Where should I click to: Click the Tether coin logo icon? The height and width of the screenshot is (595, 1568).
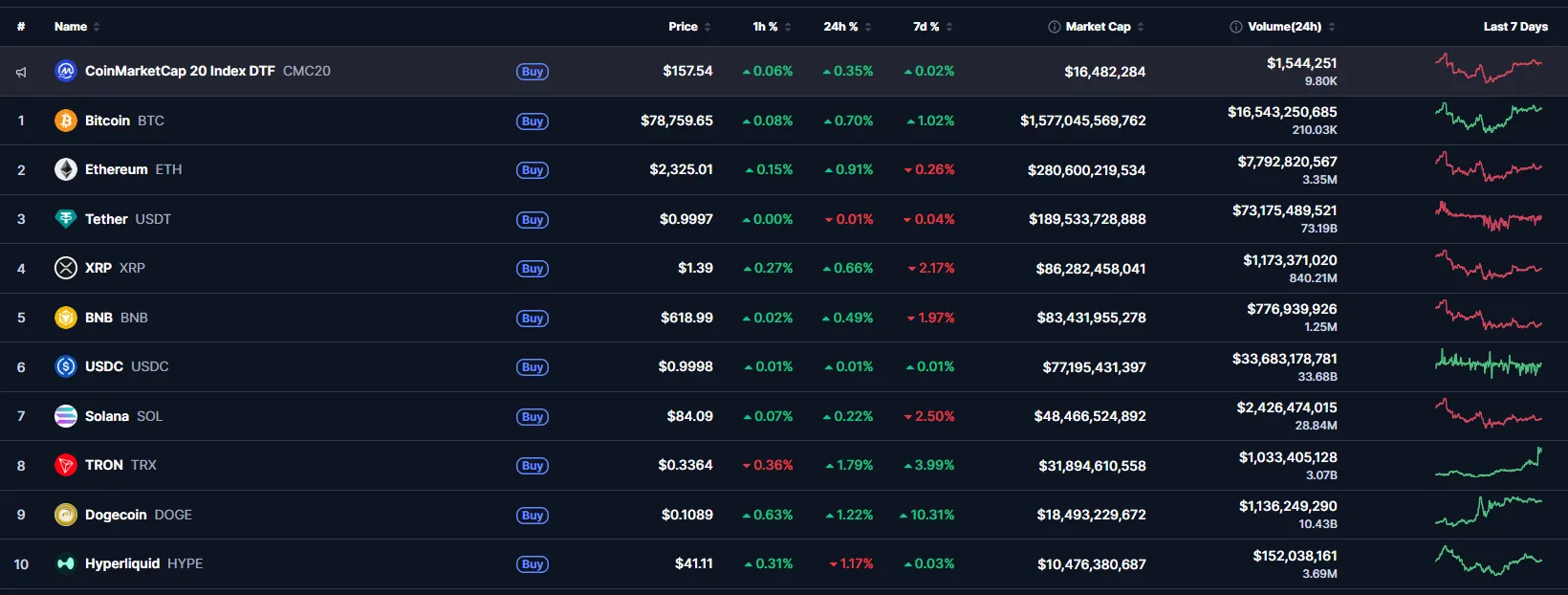[66, 219]
